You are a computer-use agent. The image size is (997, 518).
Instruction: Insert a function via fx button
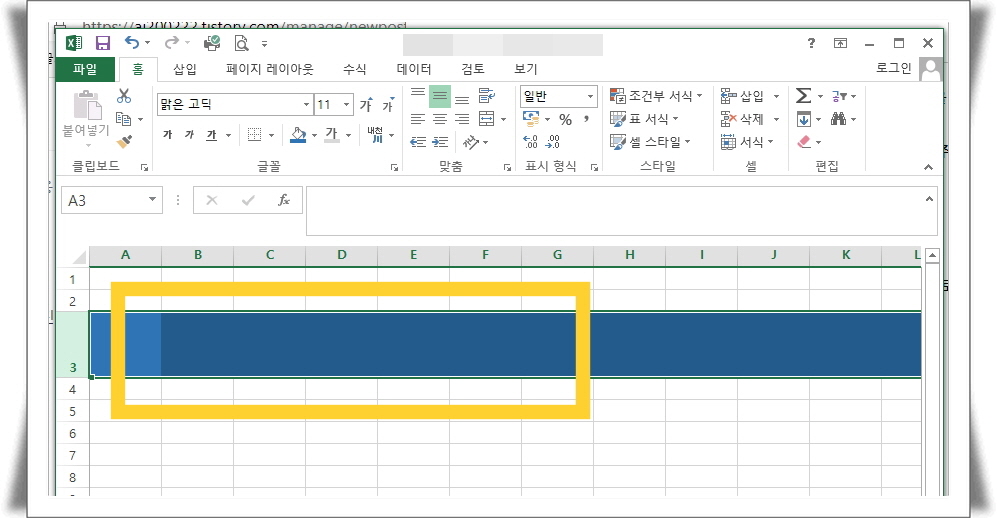tap(284, 200)
